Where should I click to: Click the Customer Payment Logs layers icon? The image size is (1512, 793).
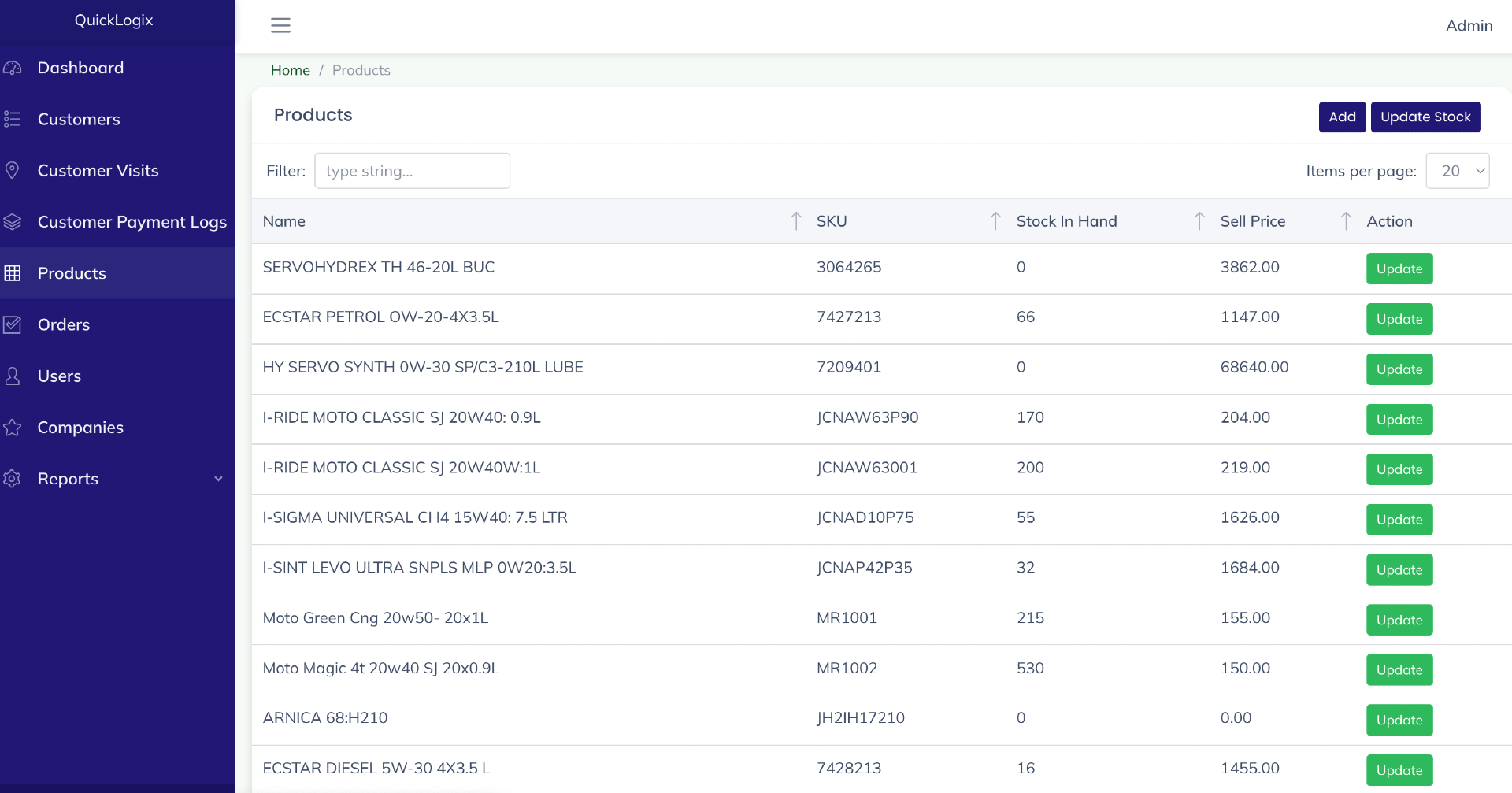pyautogui.click(x=13, y=222)
